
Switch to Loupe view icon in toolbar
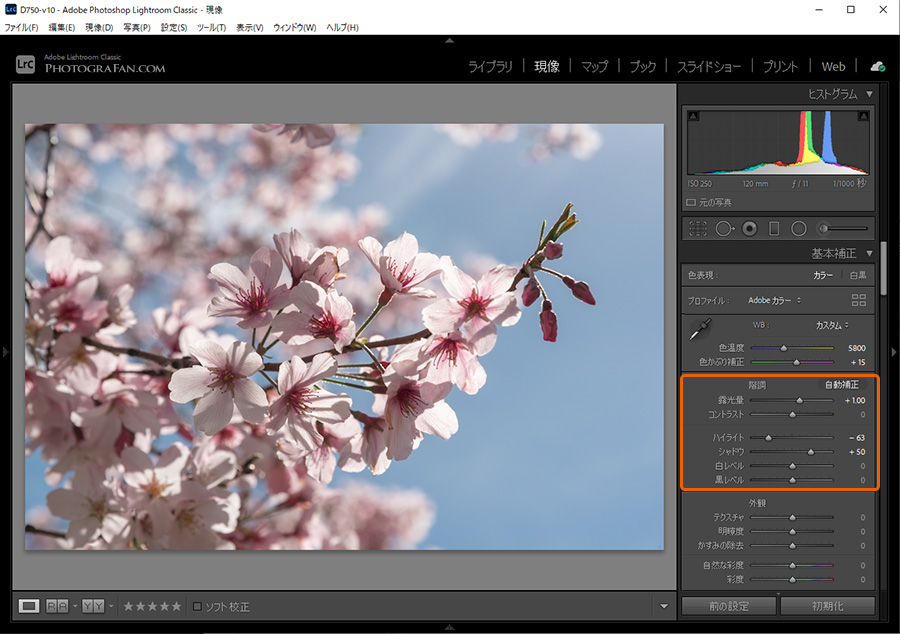click(x=29, y=606)
